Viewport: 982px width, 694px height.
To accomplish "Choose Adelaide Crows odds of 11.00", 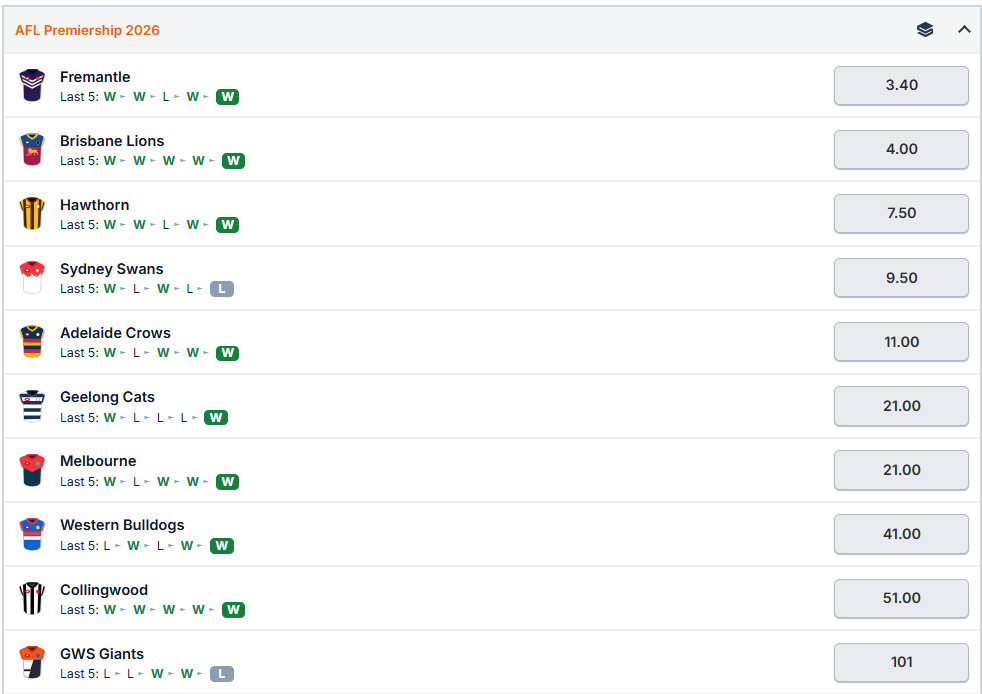I will click(x=901, y=341).
